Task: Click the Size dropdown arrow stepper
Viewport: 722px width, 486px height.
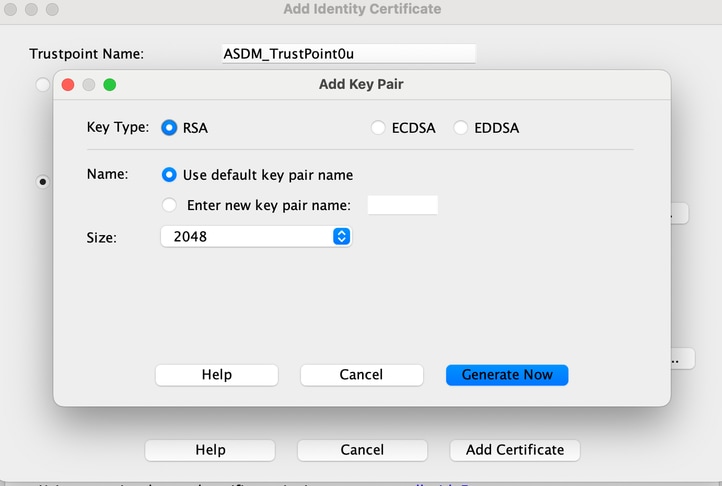Action: pos(341,237)
